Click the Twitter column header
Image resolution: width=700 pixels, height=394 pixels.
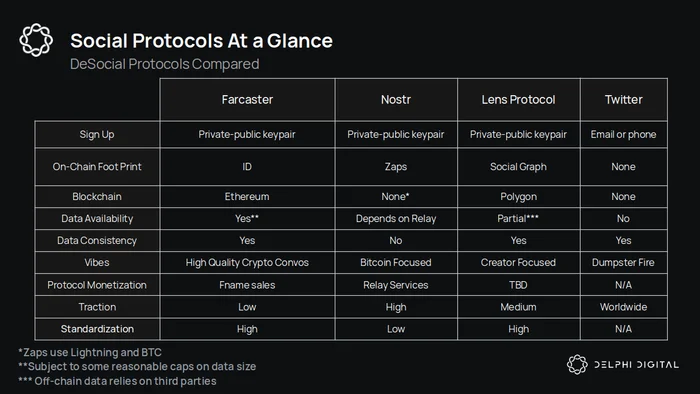pyautogui.click(x=624, y=100)
